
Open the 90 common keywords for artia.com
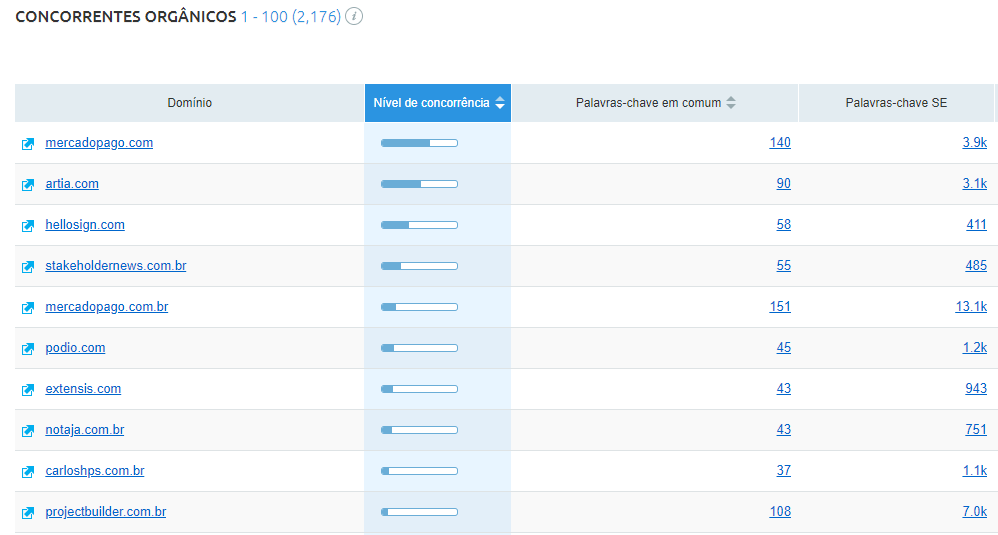pos(784,183)
